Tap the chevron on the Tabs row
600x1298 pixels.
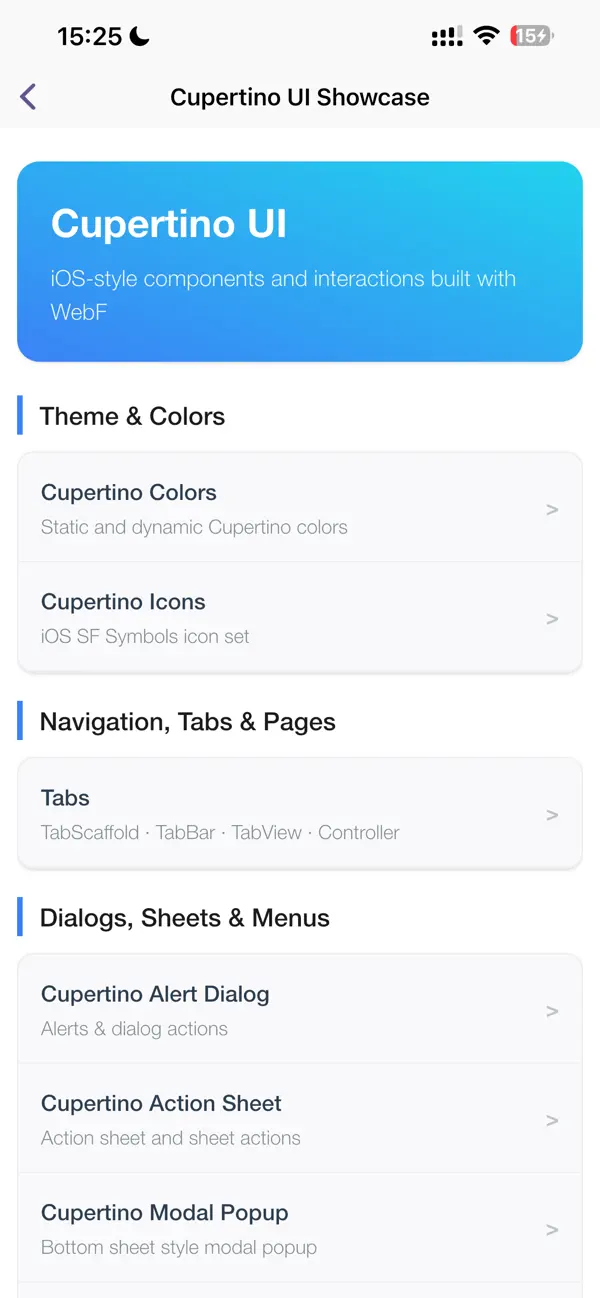tap(552, 814)
